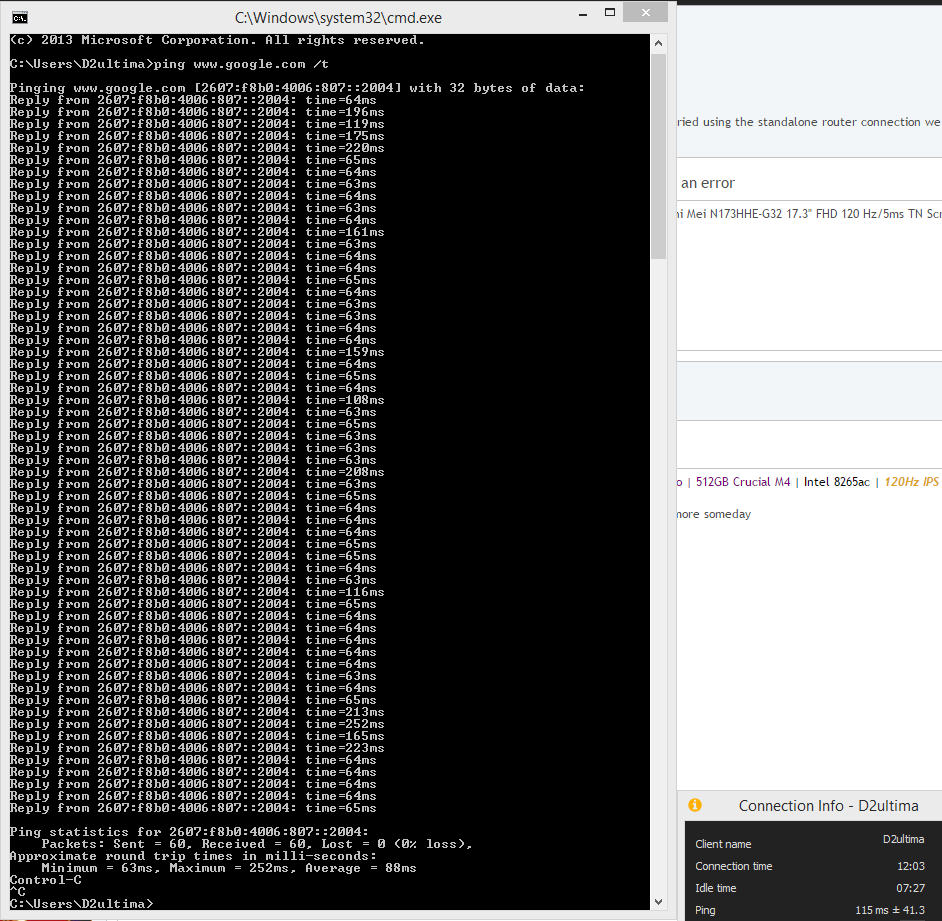The height and width of the screenshot is (921, 942).
Task: Click the 'an error' heading in the browser
Action: 708,183
